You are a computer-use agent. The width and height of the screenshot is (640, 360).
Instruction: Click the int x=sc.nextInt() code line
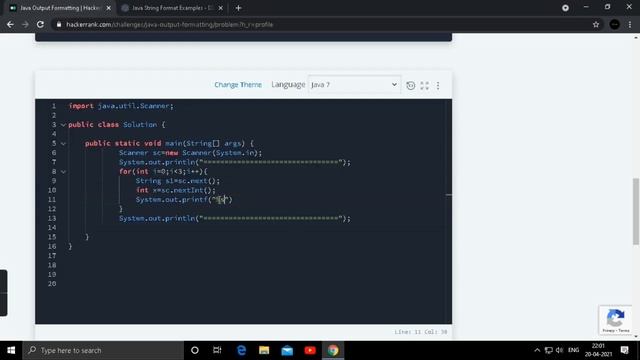(176, 190)
